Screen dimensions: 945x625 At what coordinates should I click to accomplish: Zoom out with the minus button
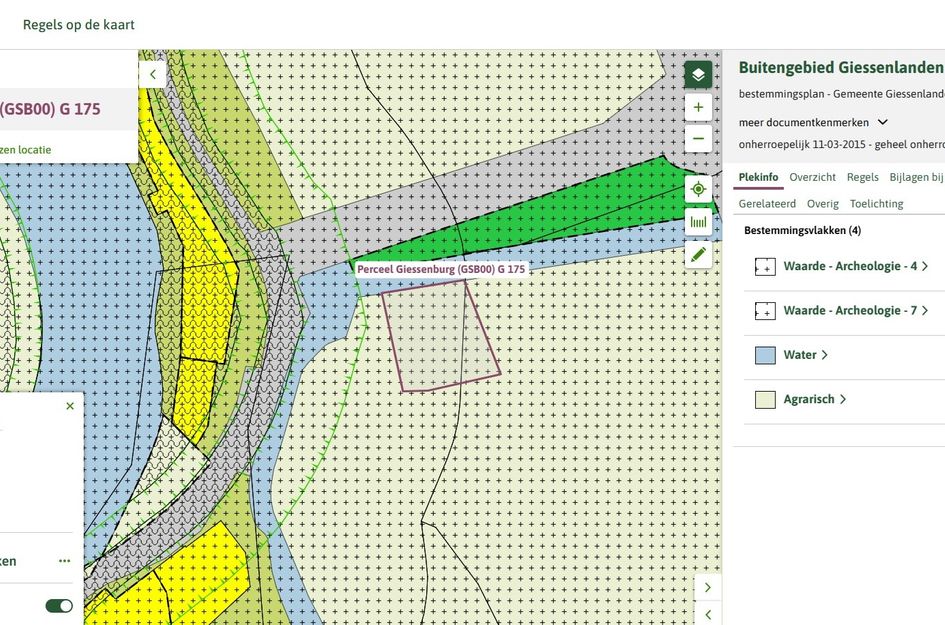pos(698,139)
